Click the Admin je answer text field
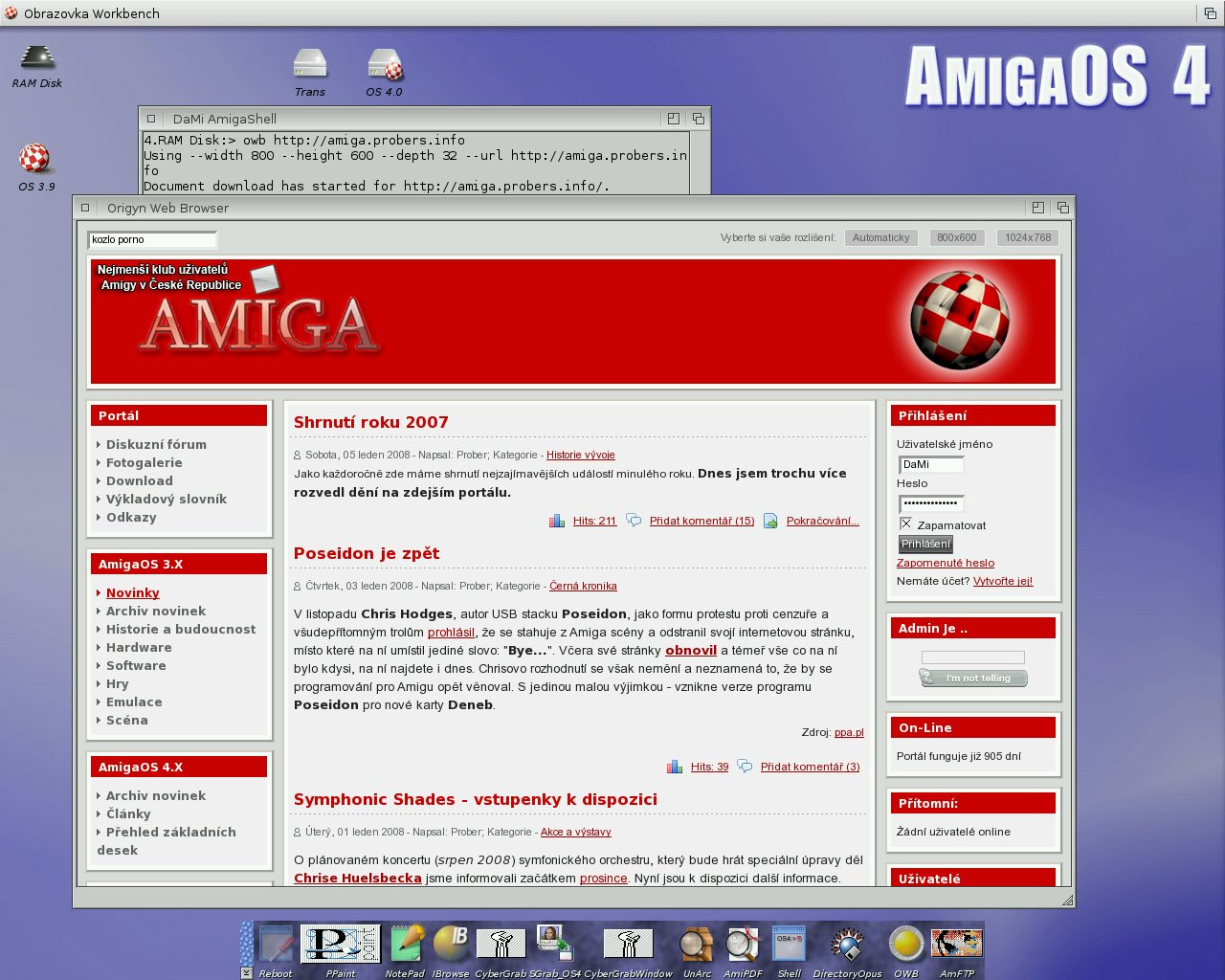This screenshot has width=1225, height=980. [x=972, y=657]
